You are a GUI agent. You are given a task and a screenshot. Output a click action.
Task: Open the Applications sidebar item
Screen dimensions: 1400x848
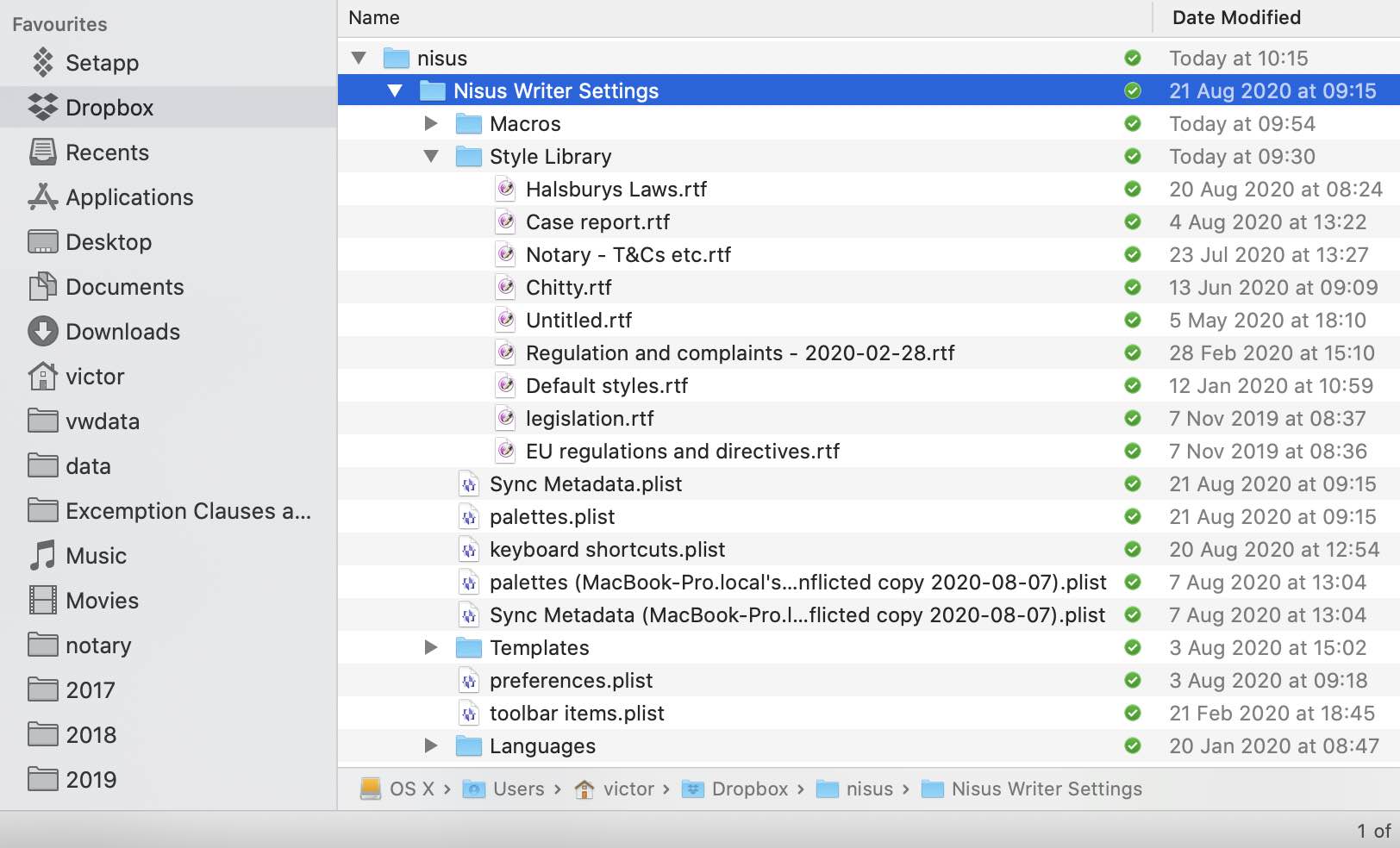[42, 196]
